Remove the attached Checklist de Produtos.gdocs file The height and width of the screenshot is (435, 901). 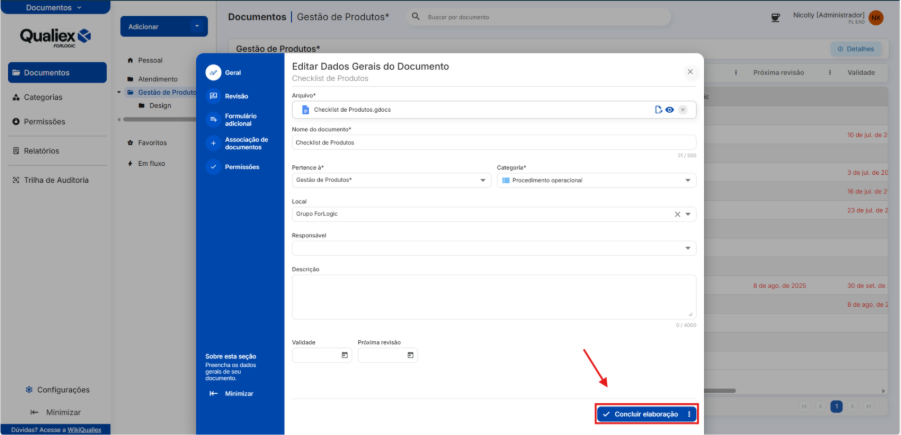(682, 109)
